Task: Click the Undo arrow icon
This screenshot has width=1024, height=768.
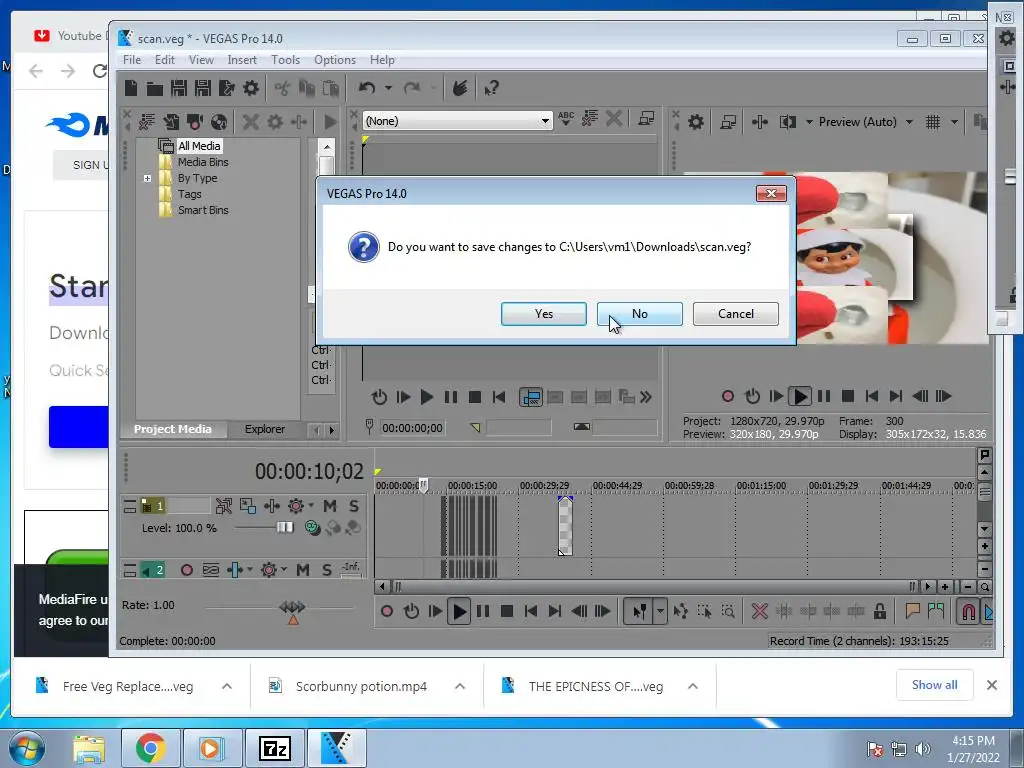Action: pos(367,88)
